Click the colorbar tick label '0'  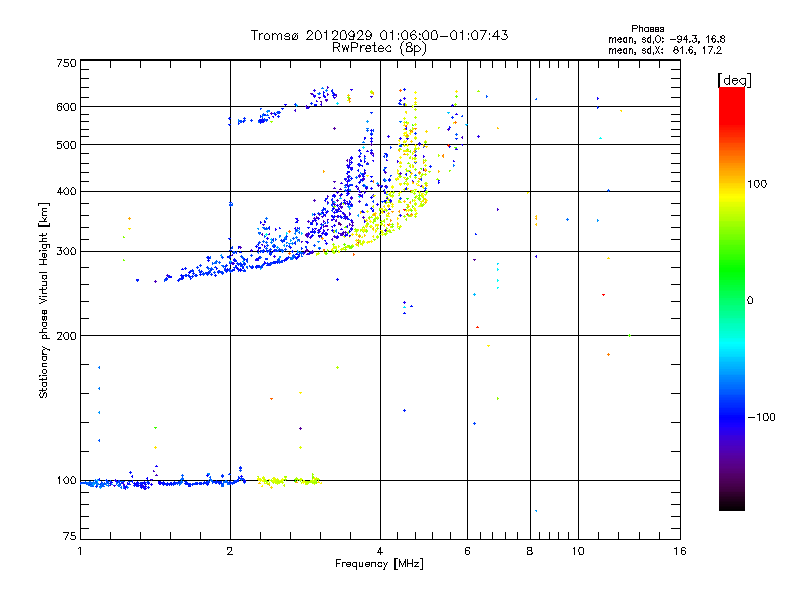point(750,301)
